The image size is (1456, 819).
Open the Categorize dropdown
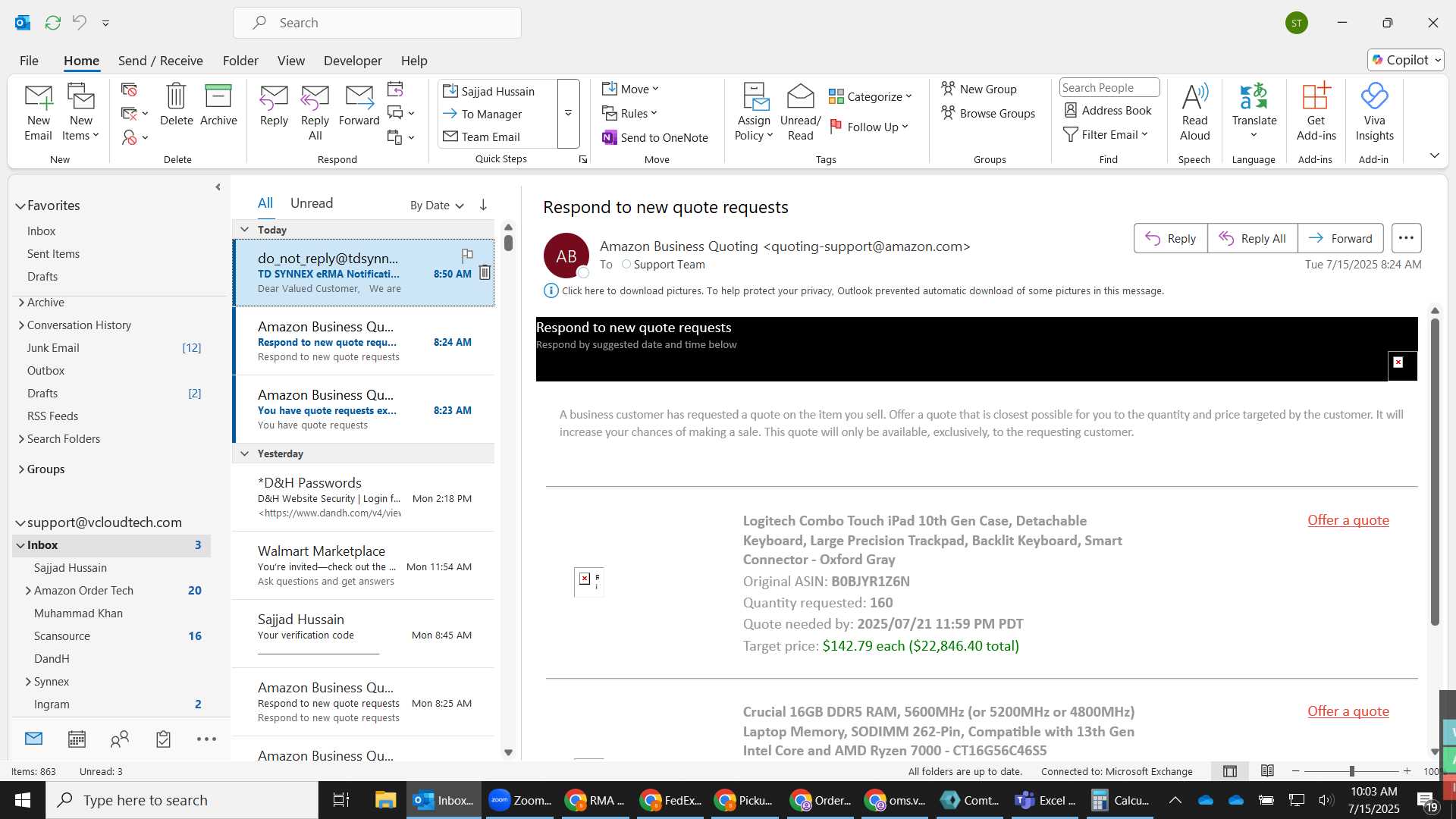click(x=871, y=96)
